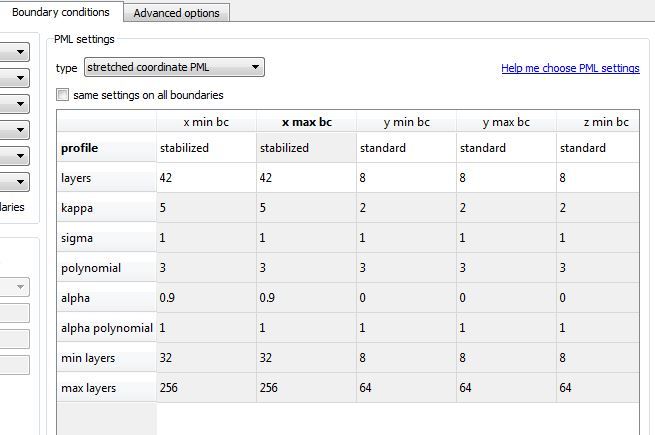Click z min bc min layers cell
Screen dimensions: 655x435
click(x=596, y=358)
